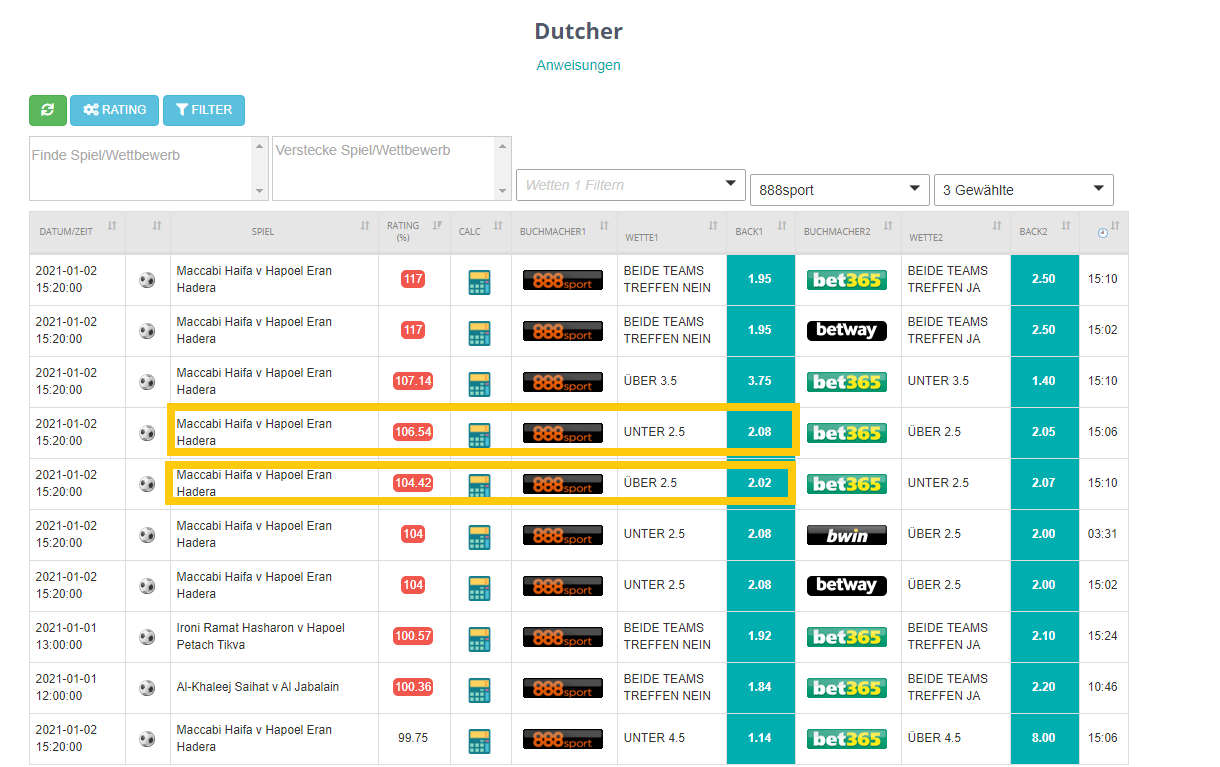Open the 888sport bookmaker dropdown

[x=839, y=189]
